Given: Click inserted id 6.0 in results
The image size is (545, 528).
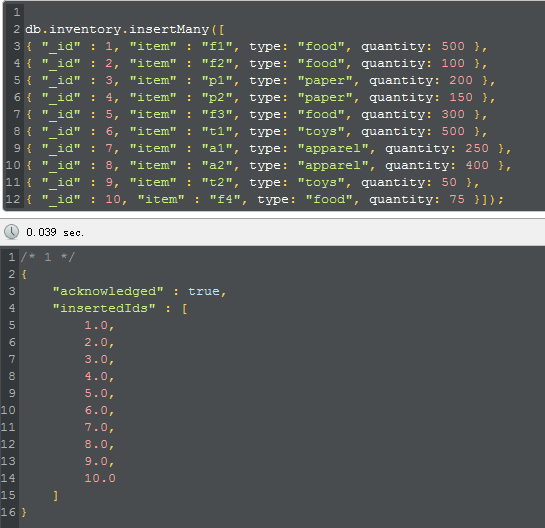Looking at the screenshot, I should pyautogui.click(x=96, y=411).
